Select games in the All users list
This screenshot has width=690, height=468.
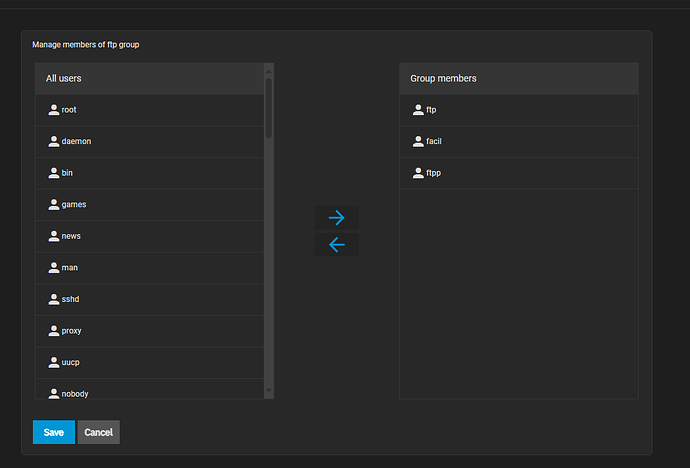pos(150,205)
